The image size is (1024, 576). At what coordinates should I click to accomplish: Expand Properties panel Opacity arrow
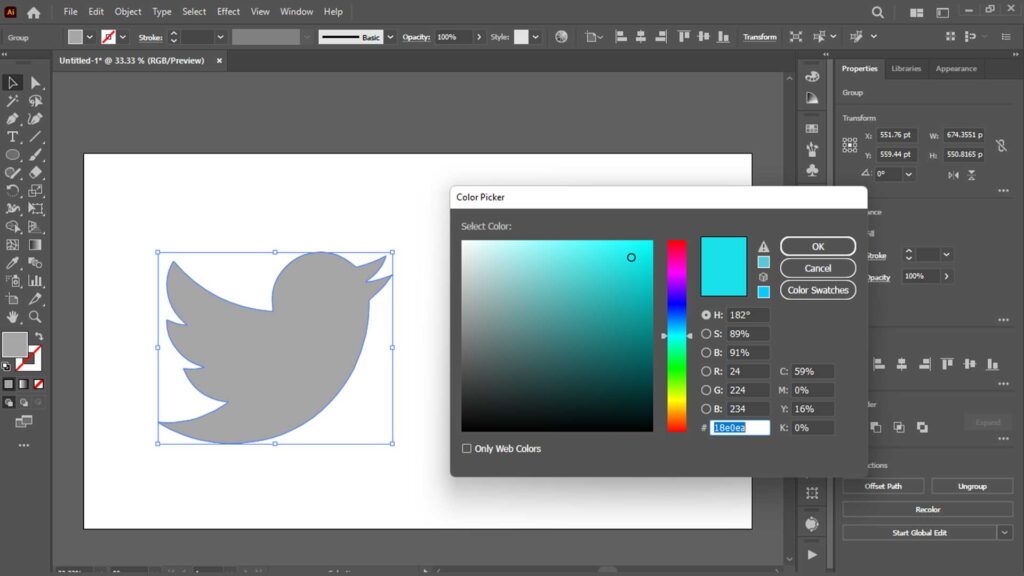click(946, 276)
